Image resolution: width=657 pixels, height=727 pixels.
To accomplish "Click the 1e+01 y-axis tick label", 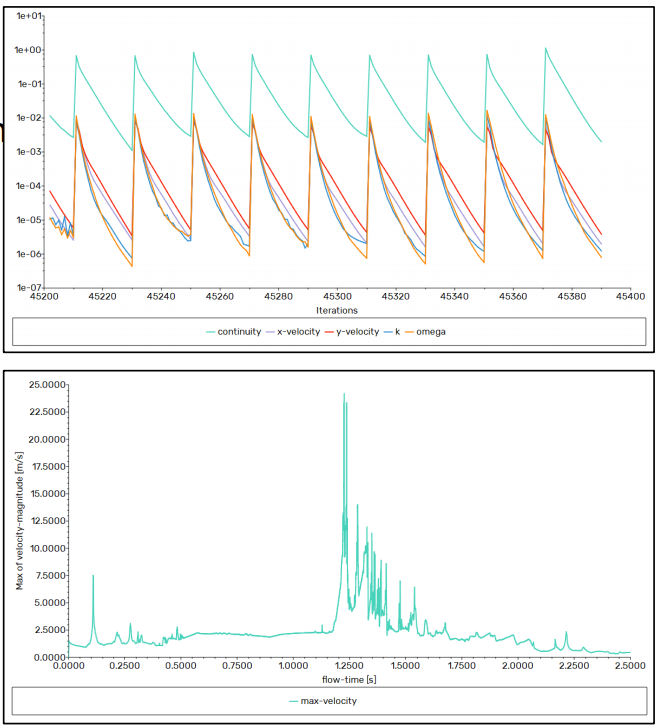I will pos(27,17).
